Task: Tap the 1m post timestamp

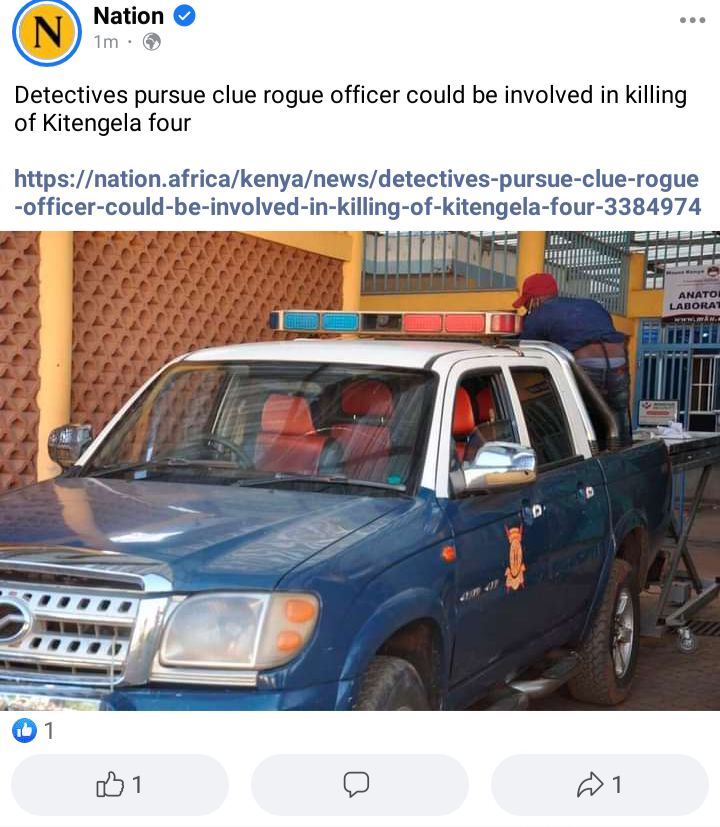Action: pos(106,42)
